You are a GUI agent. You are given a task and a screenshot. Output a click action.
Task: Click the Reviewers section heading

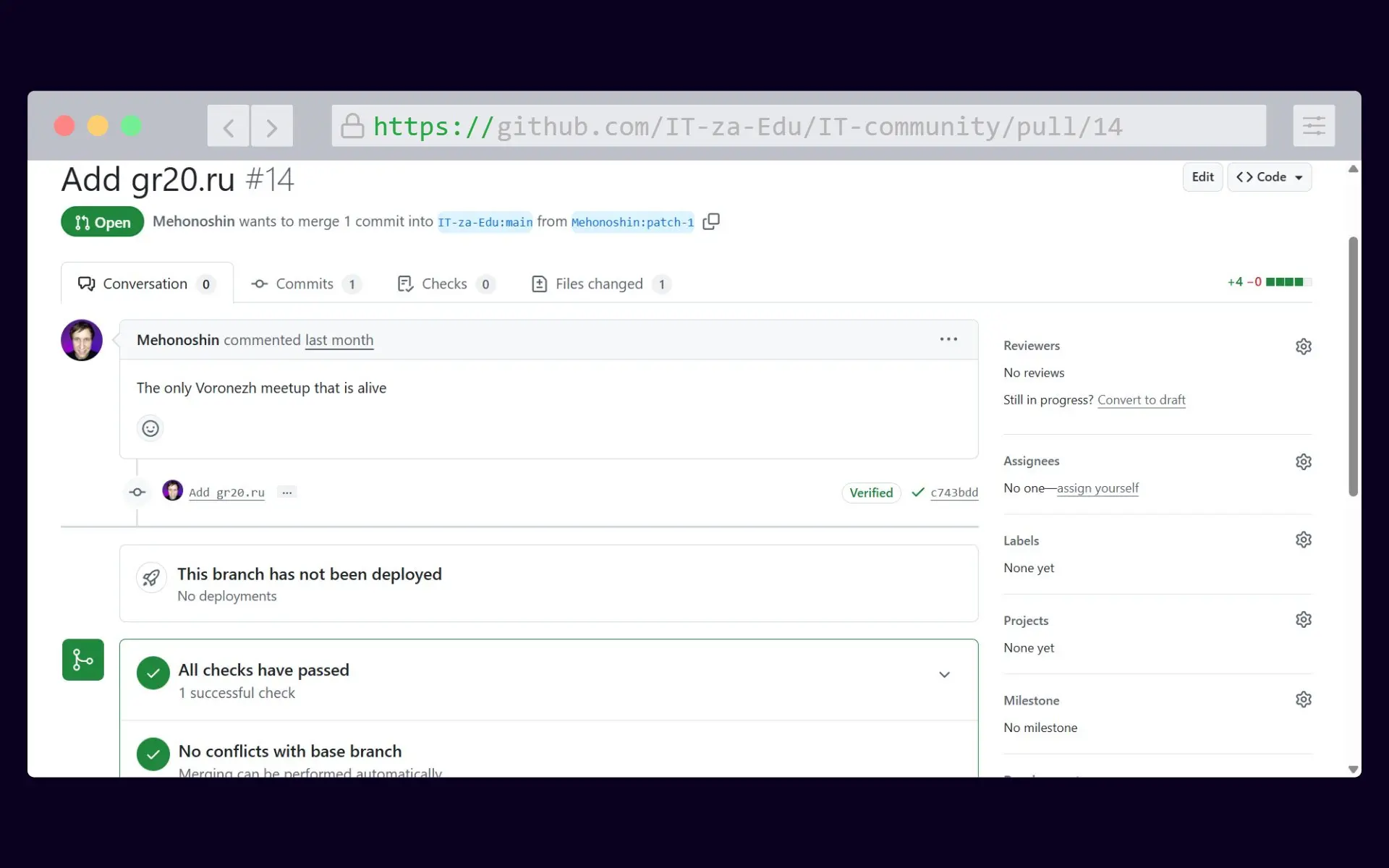1032,346
